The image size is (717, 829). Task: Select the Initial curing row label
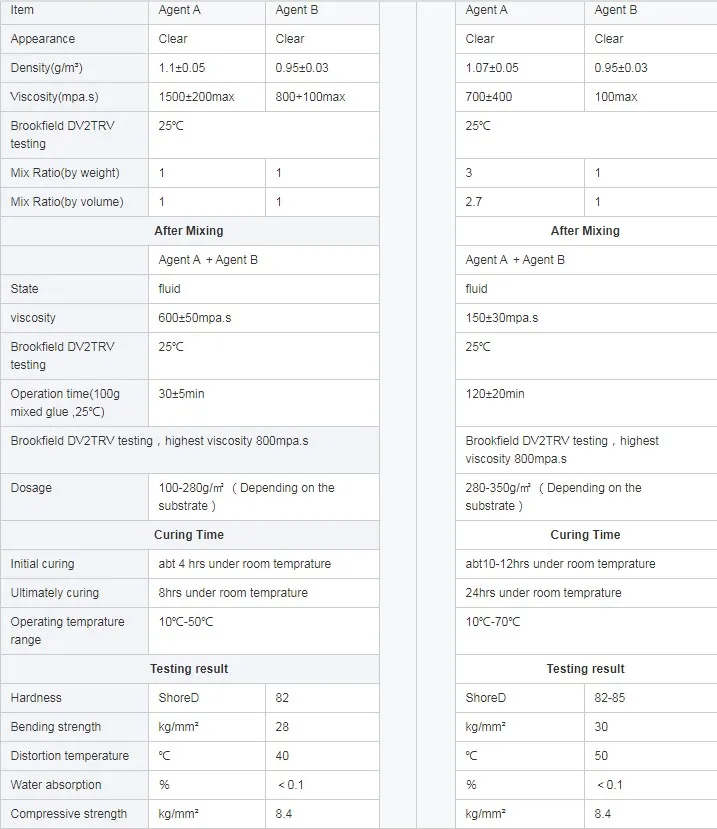(x=43, y=564)
